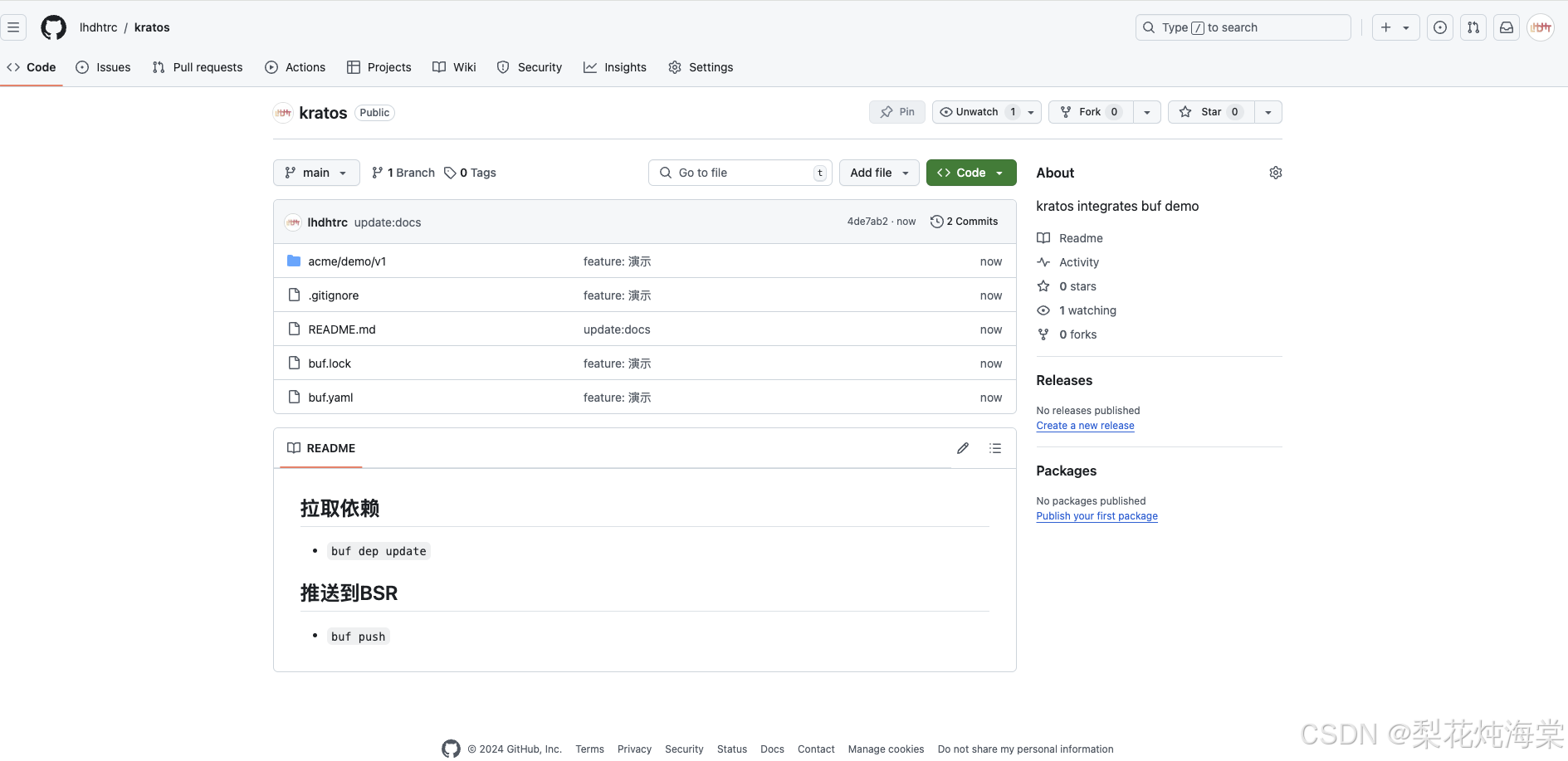
Task: View the 1 watching link
Action: pos(1077,310)
